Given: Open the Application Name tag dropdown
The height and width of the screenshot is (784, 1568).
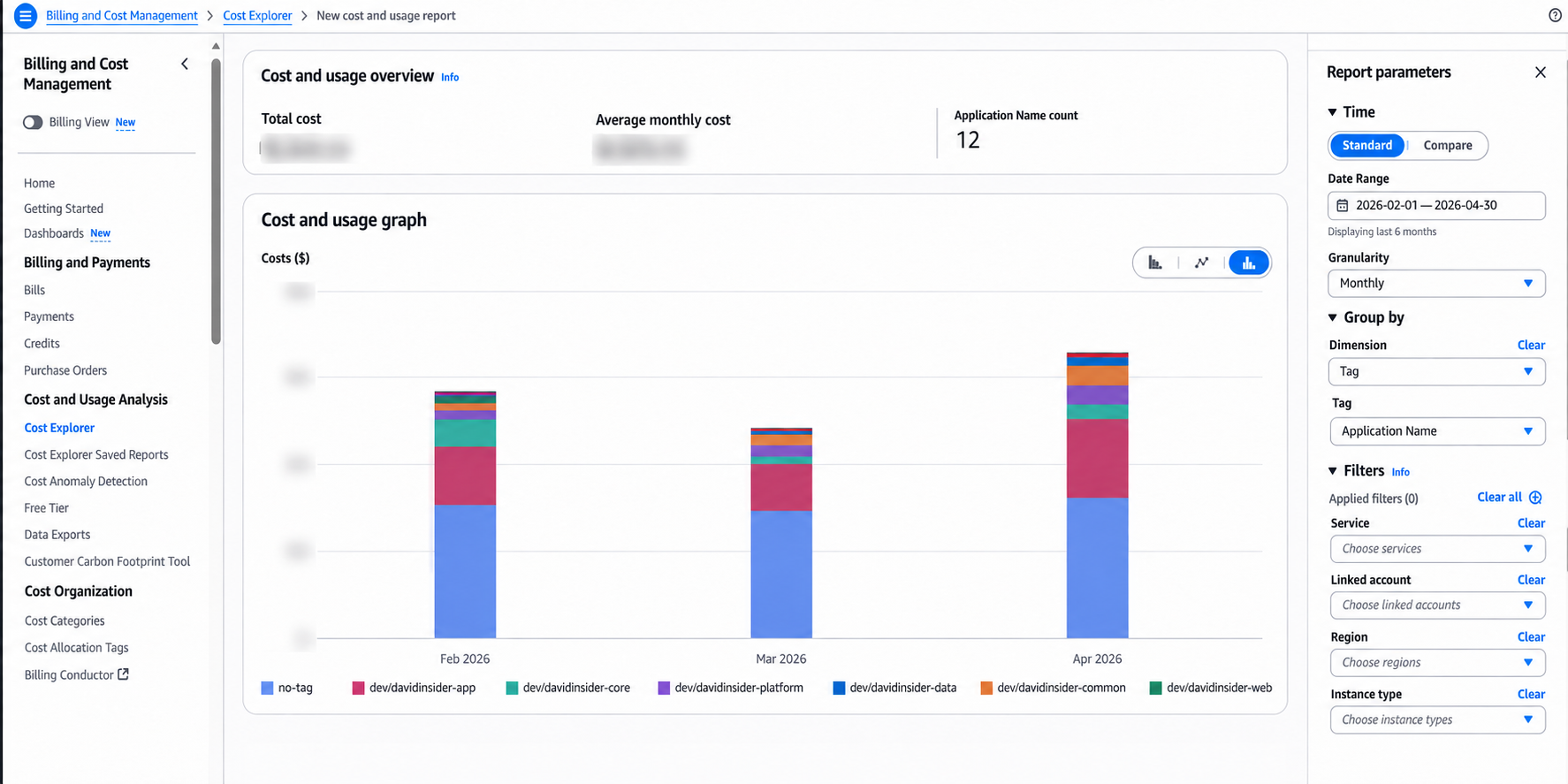Looking at the screenshot, I should [1437, 431].
